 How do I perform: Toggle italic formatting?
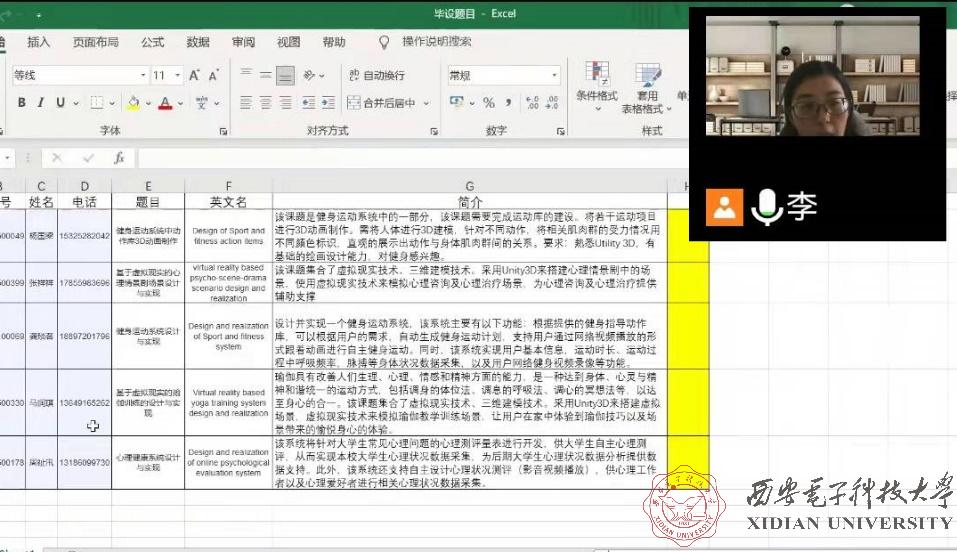(41, 103)
